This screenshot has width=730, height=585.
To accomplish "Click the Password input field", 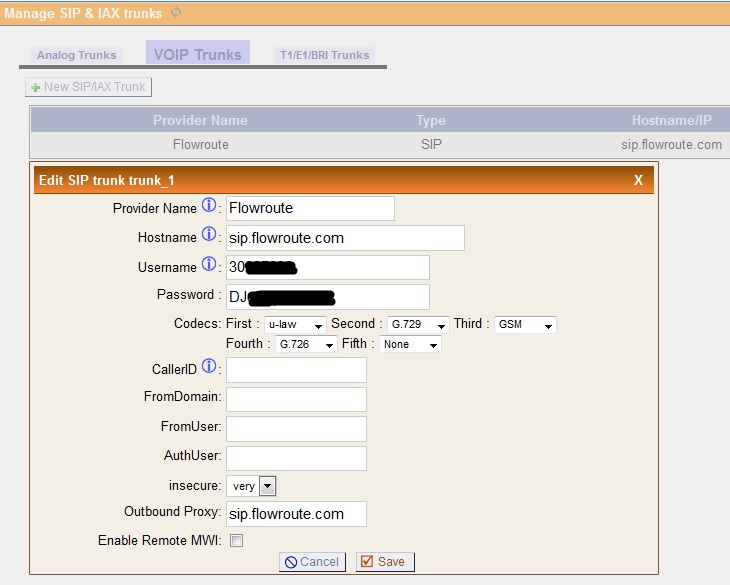I will click(328, 297).
